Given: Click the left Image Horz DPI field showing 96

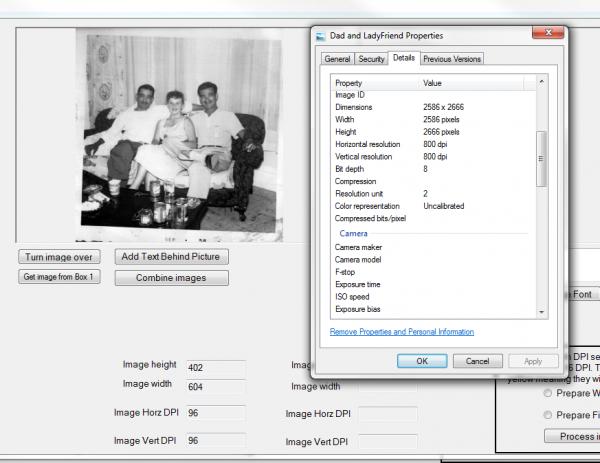Looking at the screenshot, I should (216, 413).
